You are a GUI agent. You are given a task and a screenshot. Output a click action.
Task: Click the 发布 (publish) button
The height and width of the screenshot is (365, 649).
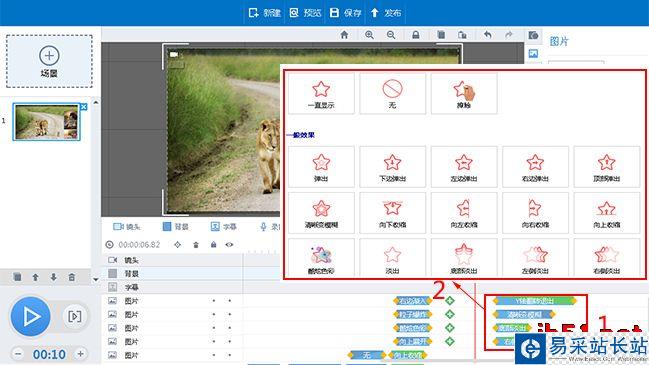coord(386,13)
